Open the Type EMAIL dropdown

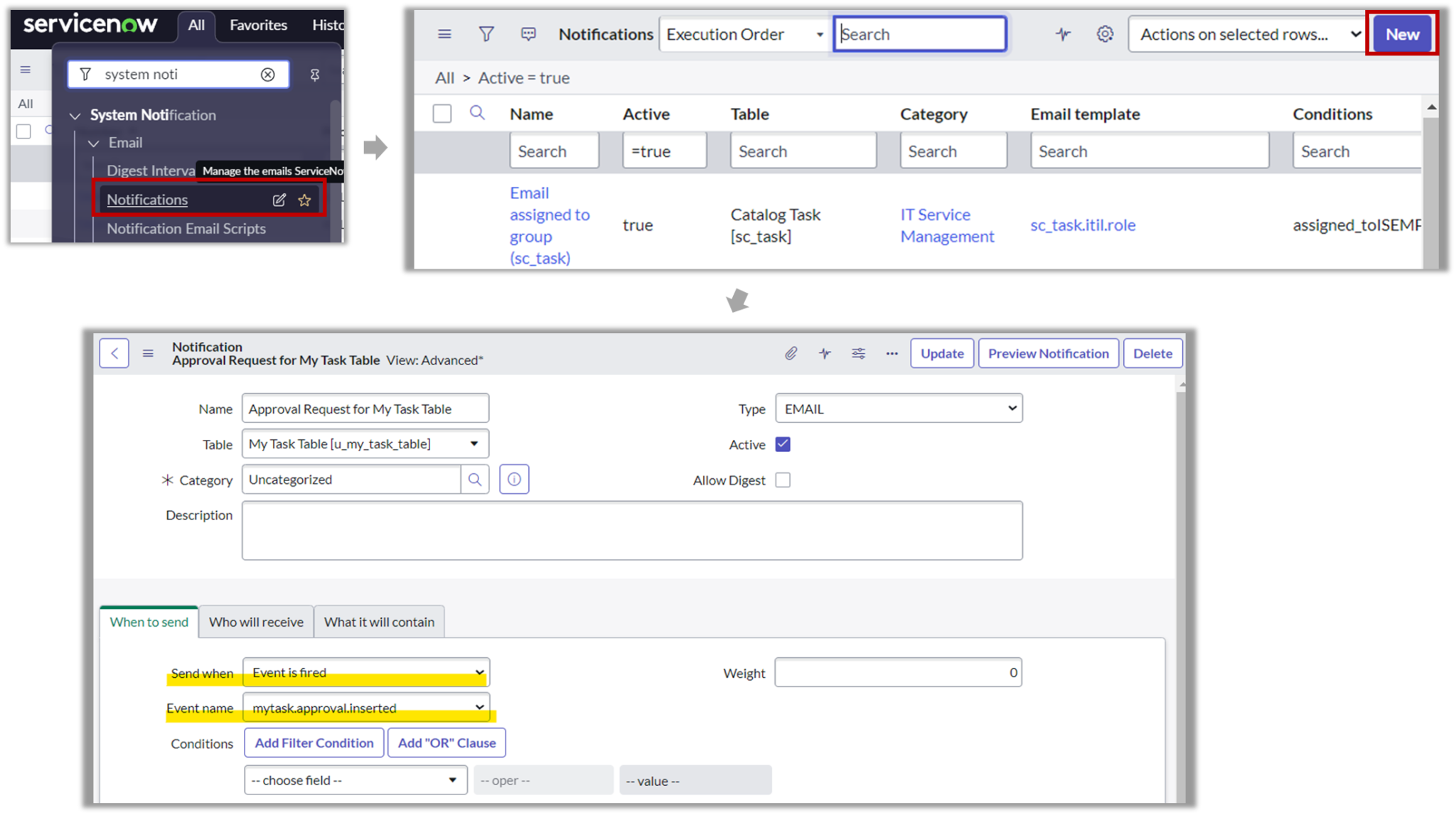pos(899,409)
